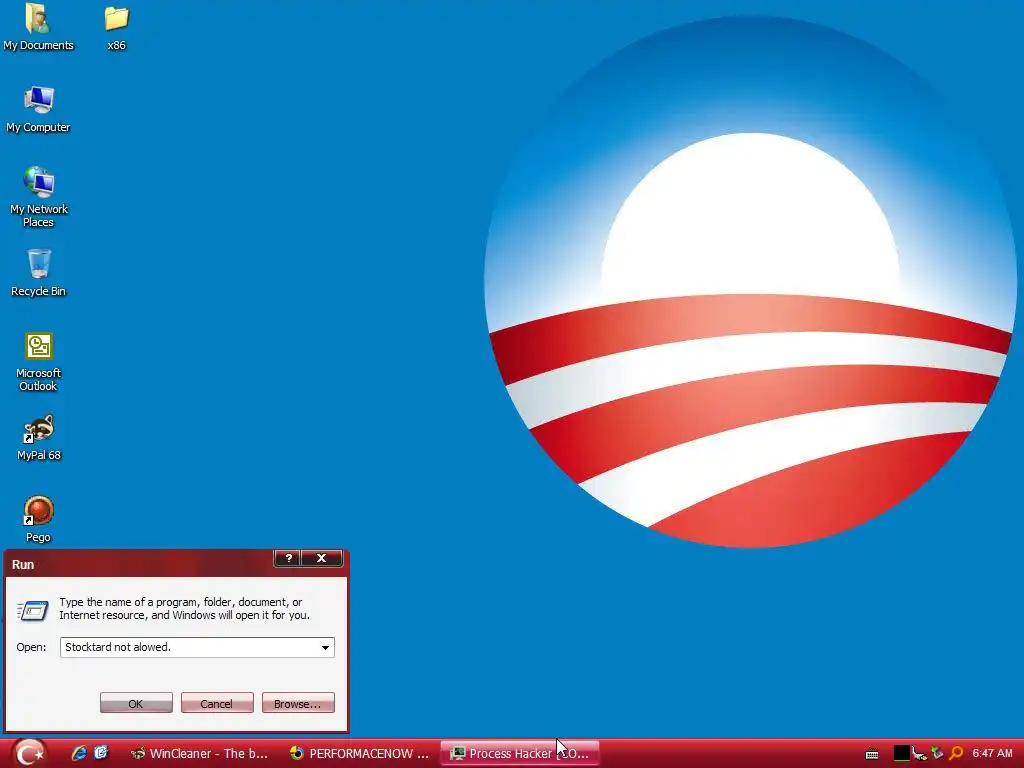Viewport: 1024px width, 768px height.
Task: Click the network connection tray icon
Action: pos(920,754)
